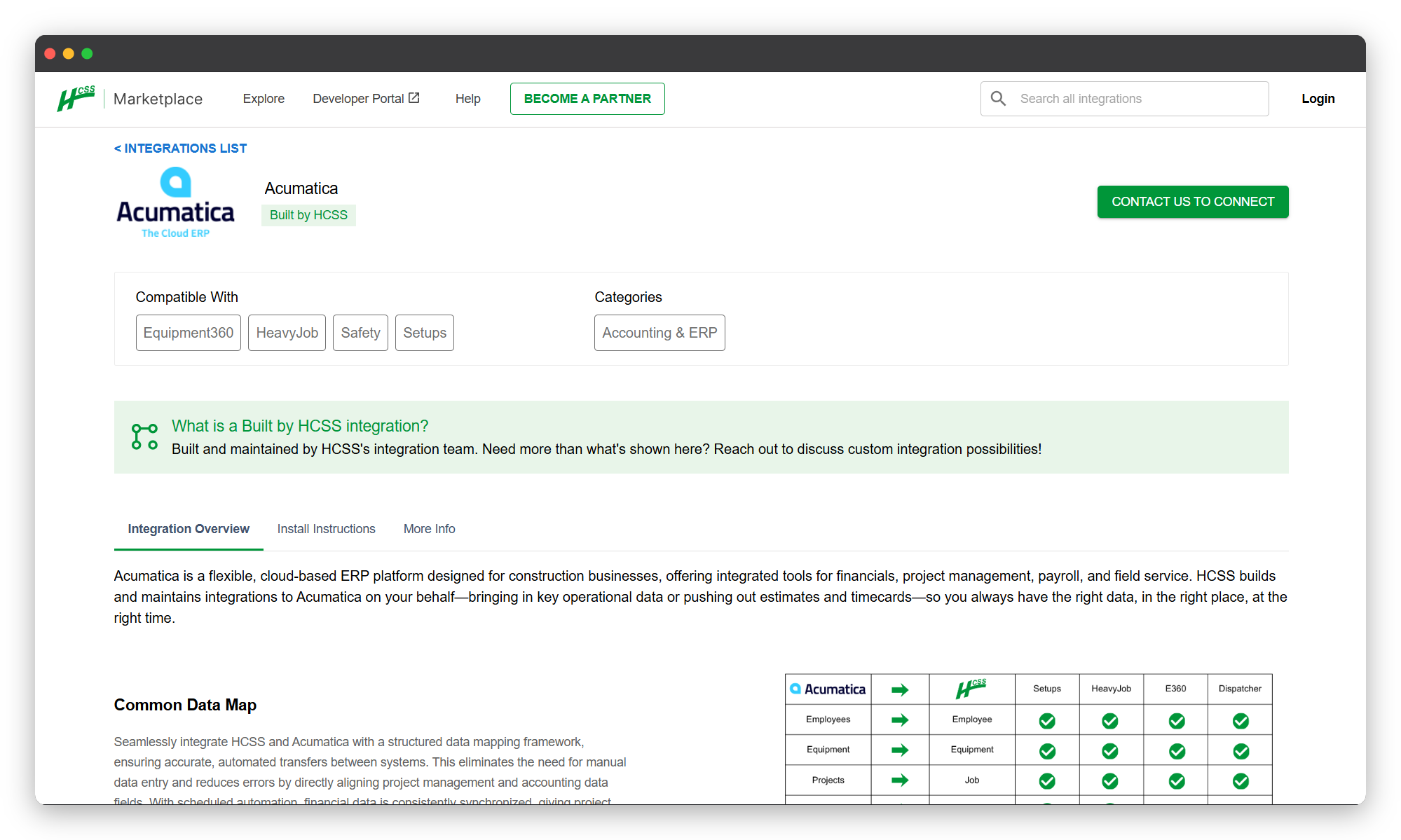Click the Equipment row checkmark under E360
The width and height of the screenshot is (1401, 840).
pos(1177,751)
